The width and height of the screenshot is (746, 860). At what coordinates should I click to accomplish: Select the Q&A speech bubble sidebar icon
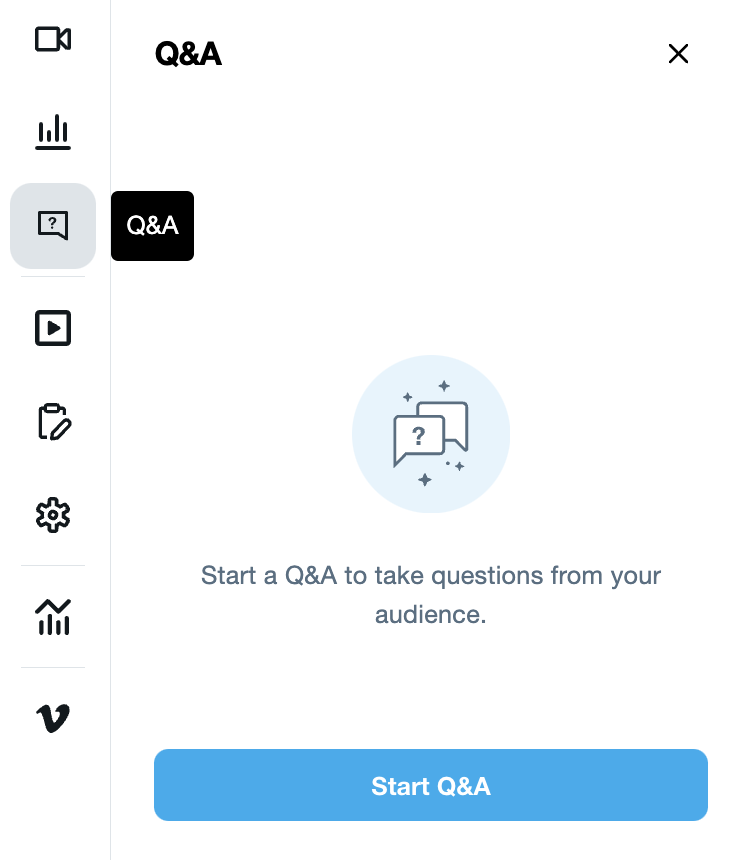click(x=53, y=225)
